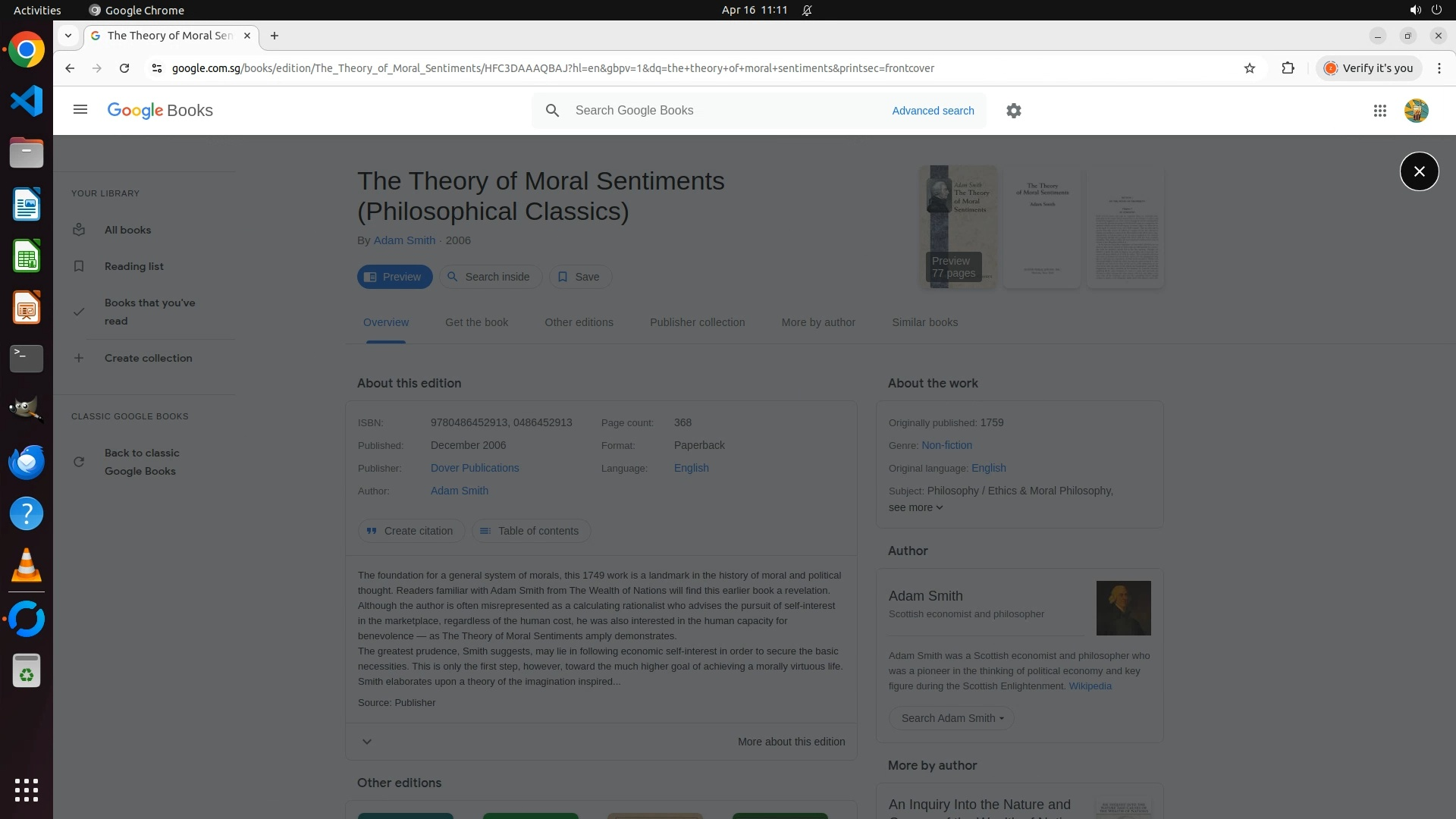Click the Create citation button
This screenshot has width=1456, height=819.
(410, 531)
